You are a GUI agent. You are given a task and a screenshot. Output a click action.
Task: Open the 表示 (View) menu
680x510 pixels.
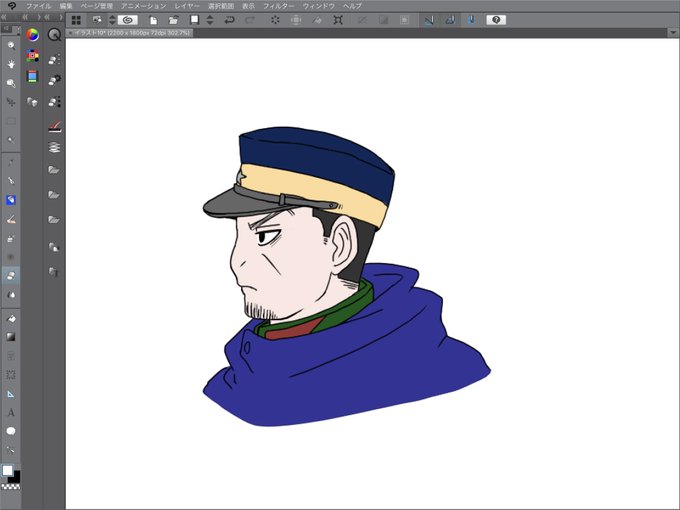coord(248,6)
